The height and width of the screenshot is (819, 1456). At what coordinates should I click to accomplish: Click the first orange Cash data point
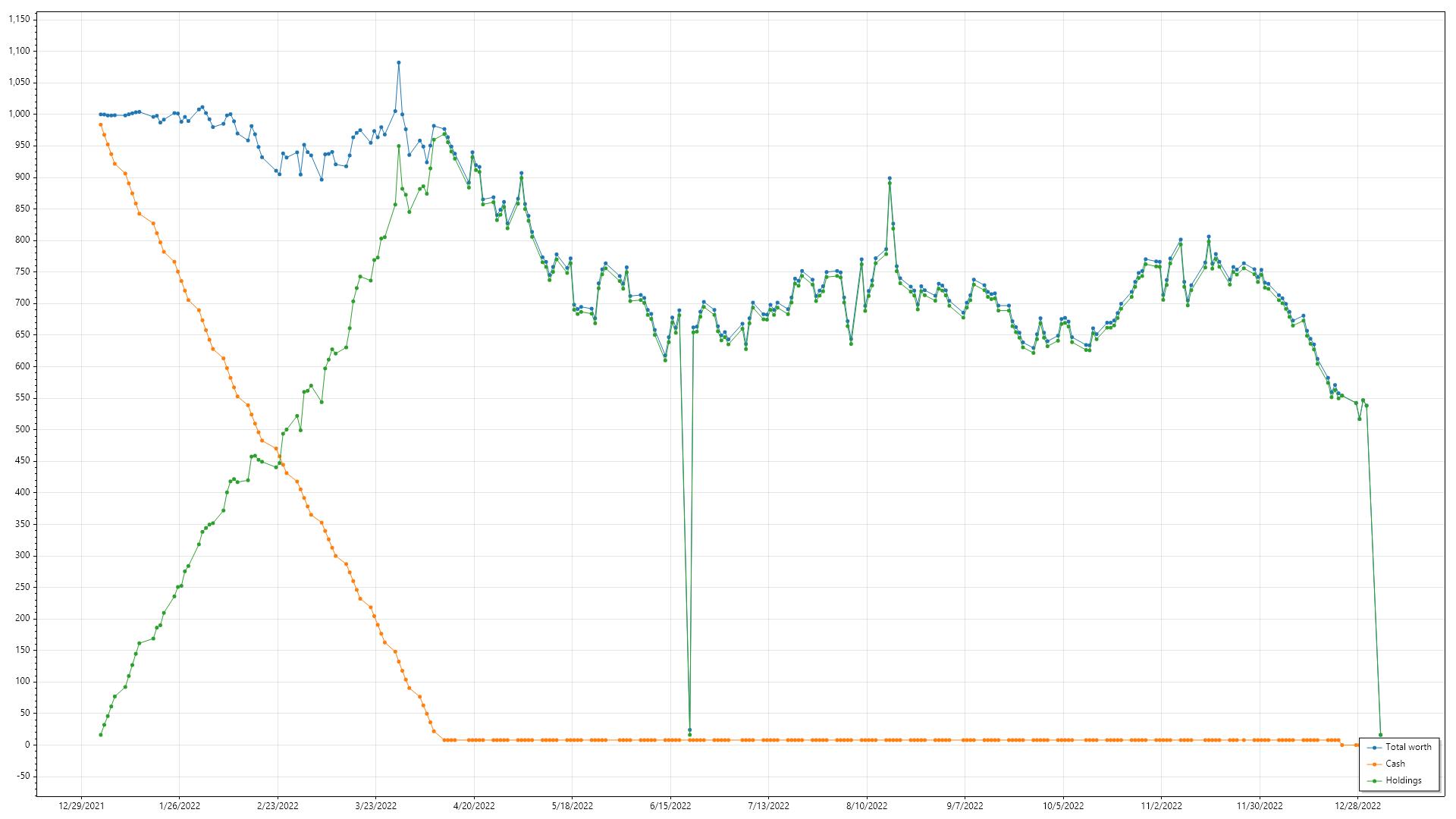(x=100, y=125)
